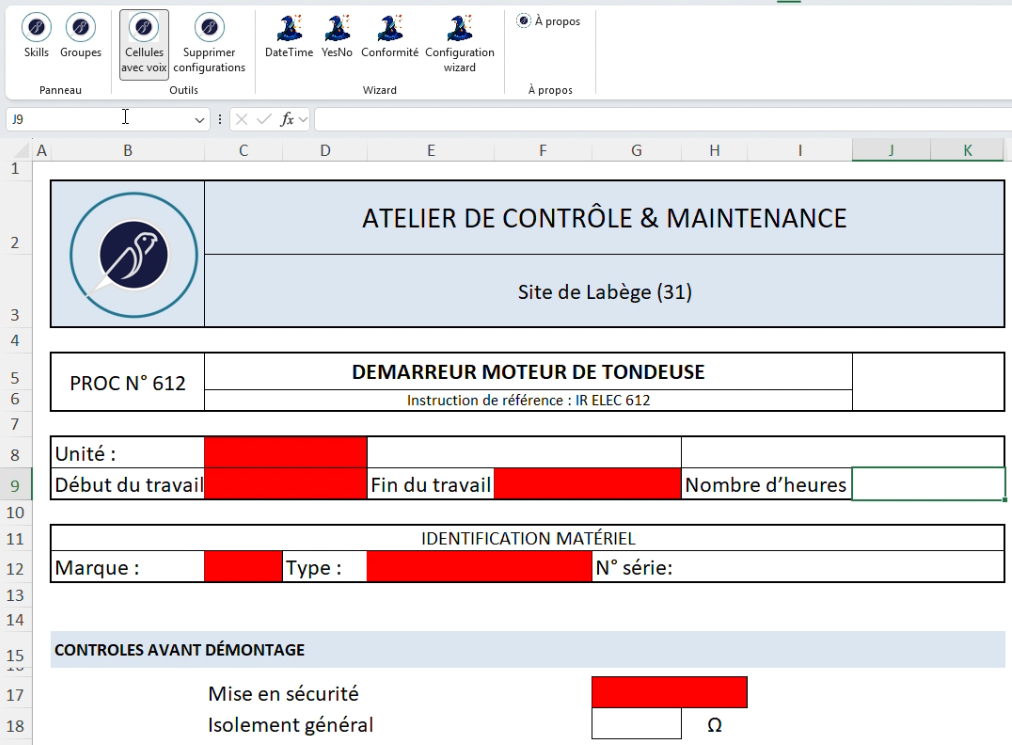Select the column E header
Screen dimensions: 1012x745
tap(430, 150)
